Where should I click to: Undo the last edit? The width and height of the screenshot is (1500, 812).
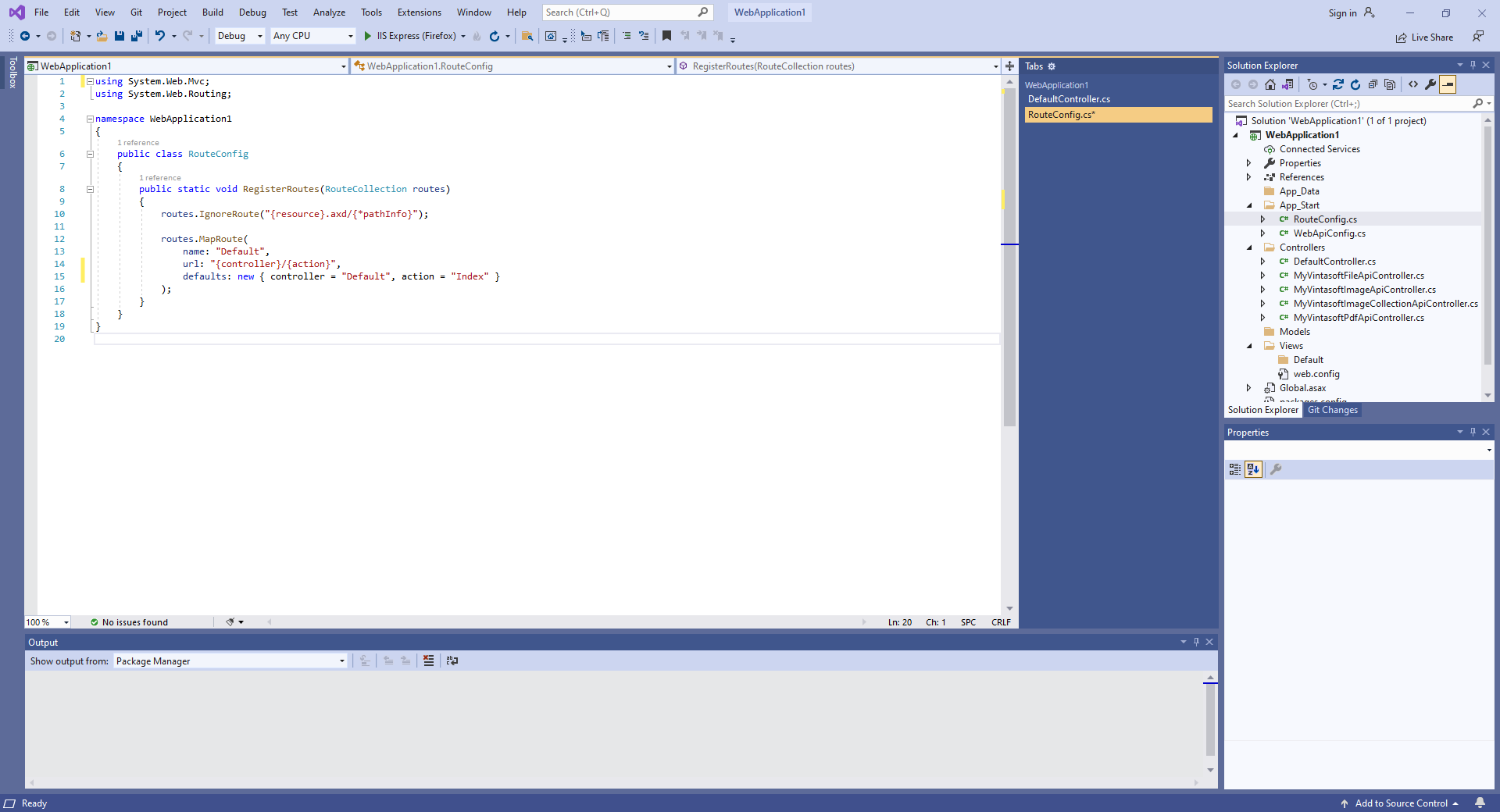coord(159,36)
